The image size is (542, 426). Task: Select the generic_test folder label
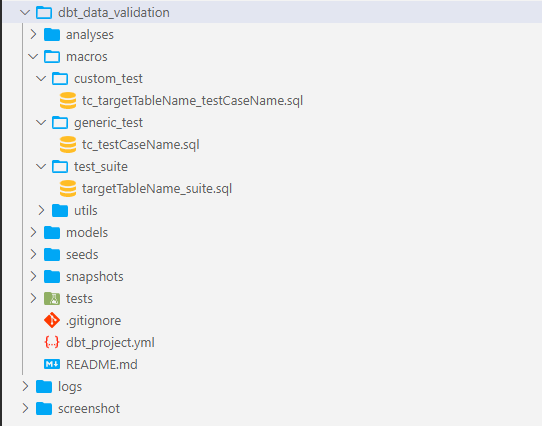click(108, 123)
